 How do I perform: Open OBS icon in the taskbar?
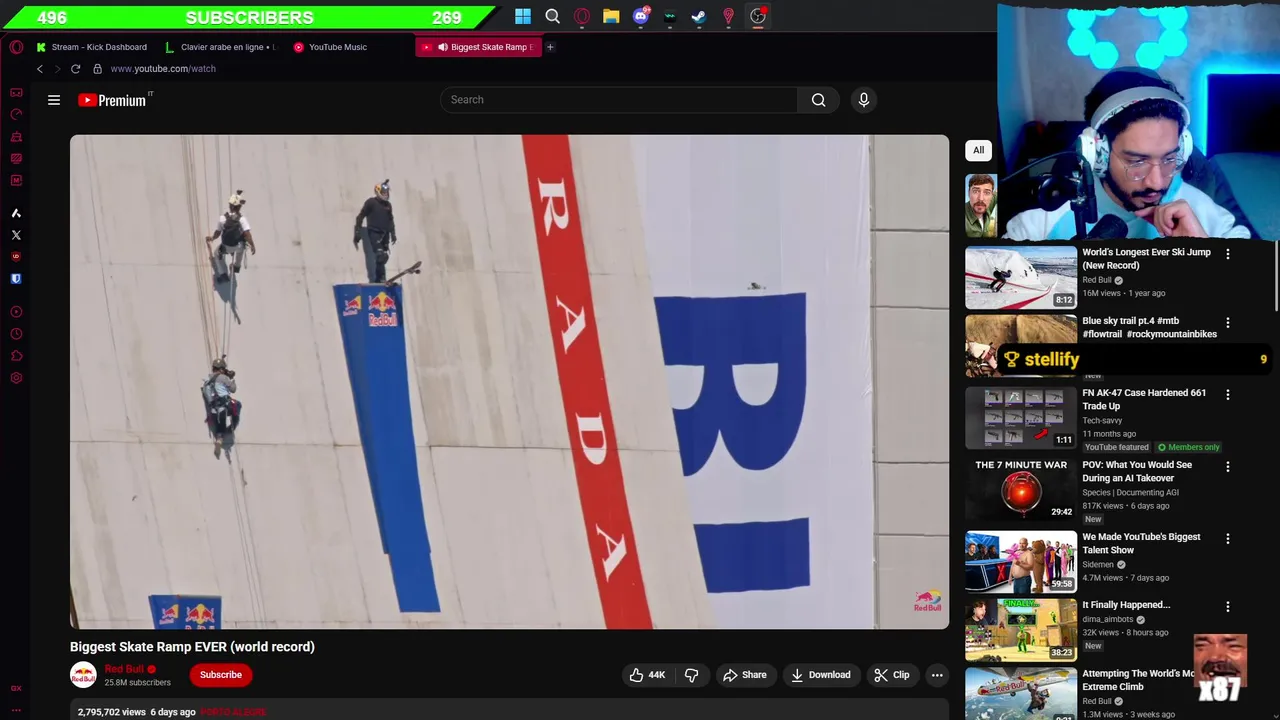pos(758,16)
